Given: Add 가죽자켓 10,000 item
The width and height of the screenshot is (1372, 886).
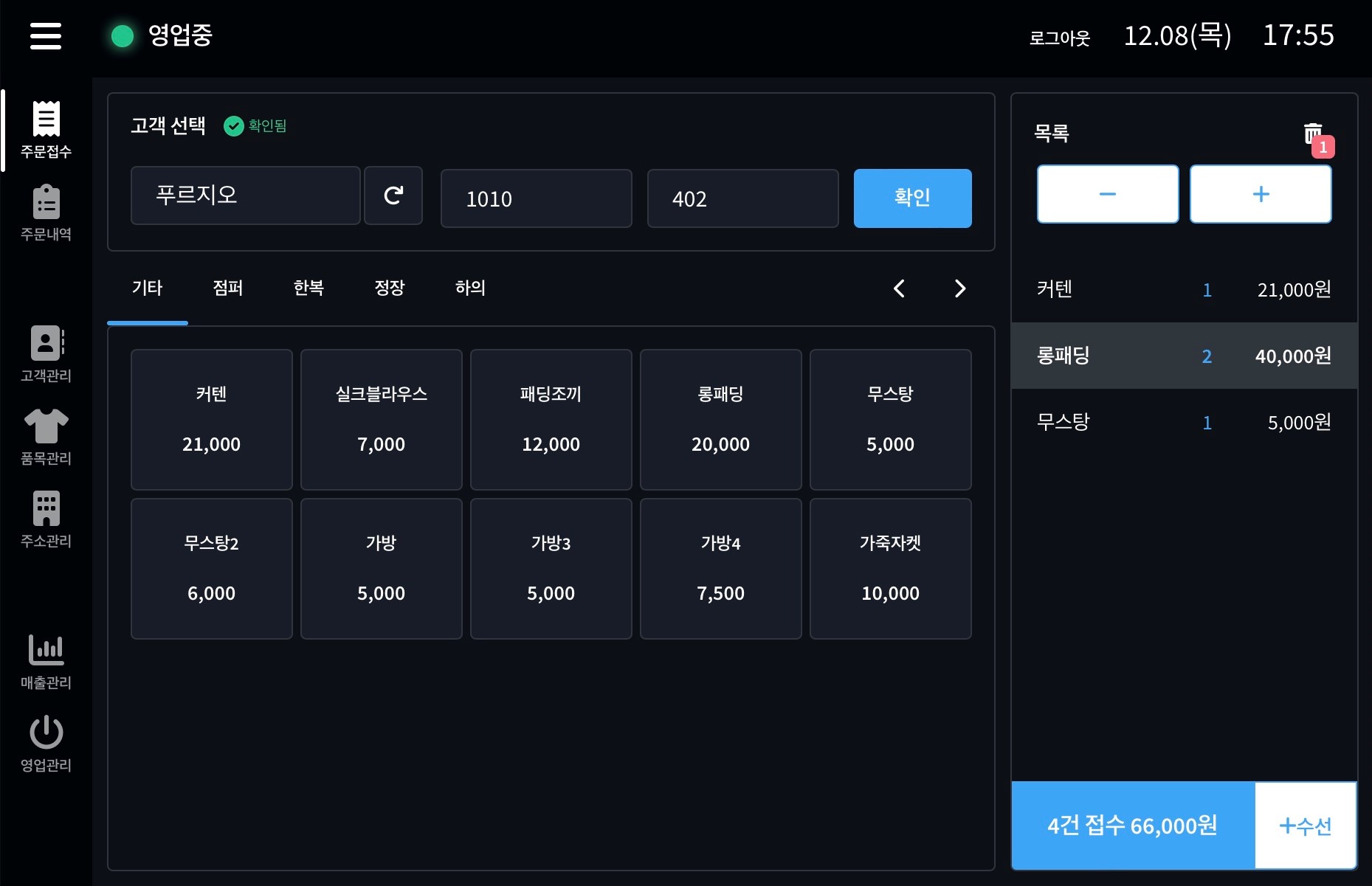Looking at the screenshot, I should [x=891, y=569].
